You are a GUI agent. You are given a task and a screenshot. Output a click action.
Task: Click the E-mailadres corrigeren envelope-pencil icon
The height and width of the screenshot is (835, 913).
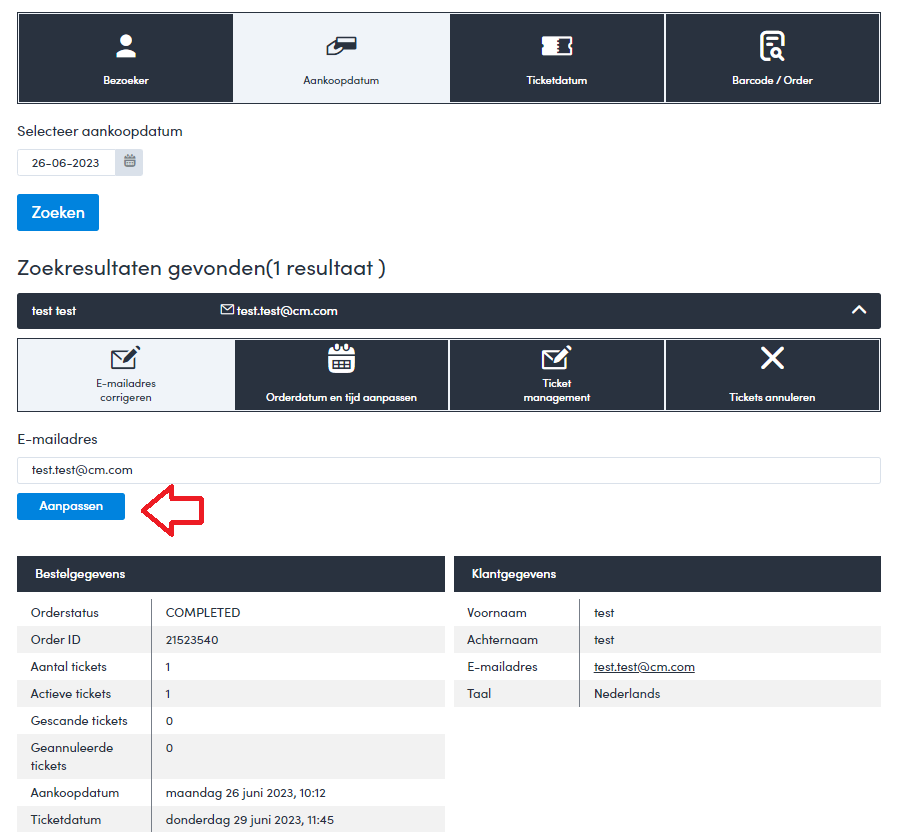[x=126, y=358]
